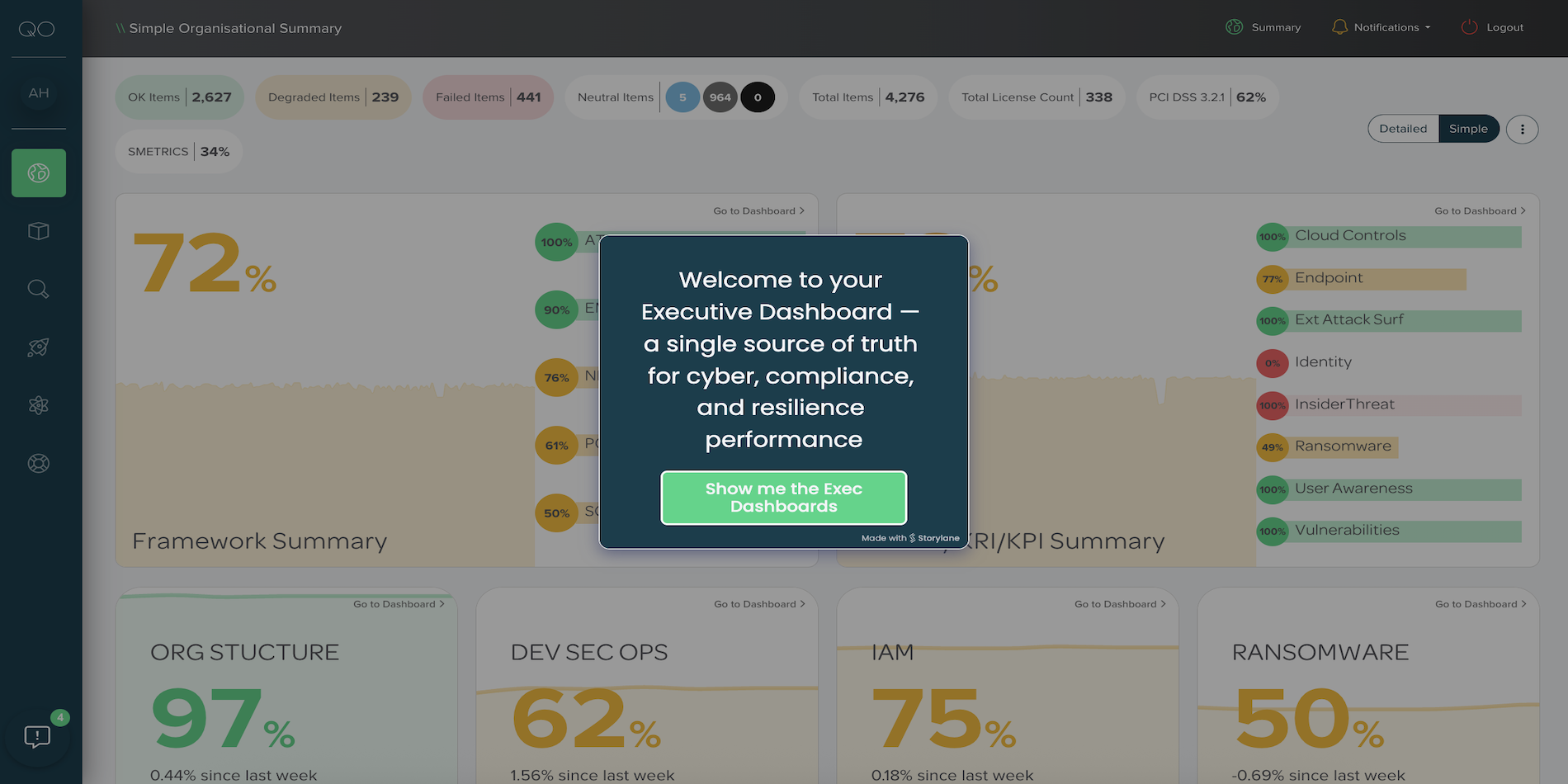Open the chat feedback bubble with badge 4
Image resolution: width=1568 pixels, height=784 pixels.
tap(38, 737)
